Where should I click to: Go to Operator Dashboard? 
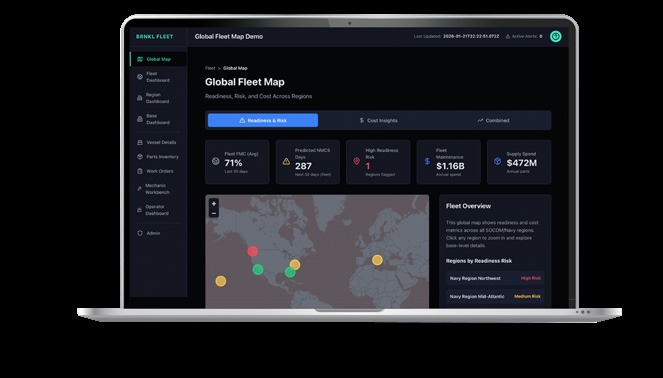point(158,210)
